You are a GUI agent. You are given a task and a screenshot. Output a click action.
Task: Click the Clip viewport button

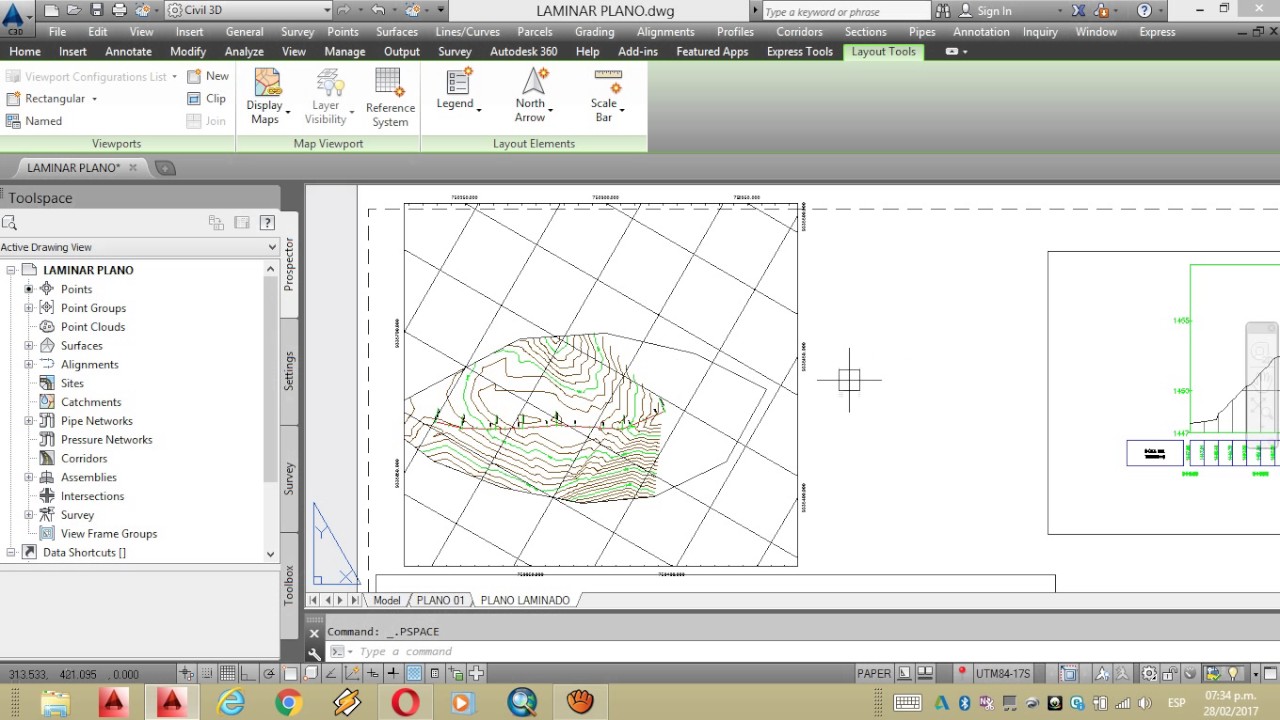coord(207,98)
